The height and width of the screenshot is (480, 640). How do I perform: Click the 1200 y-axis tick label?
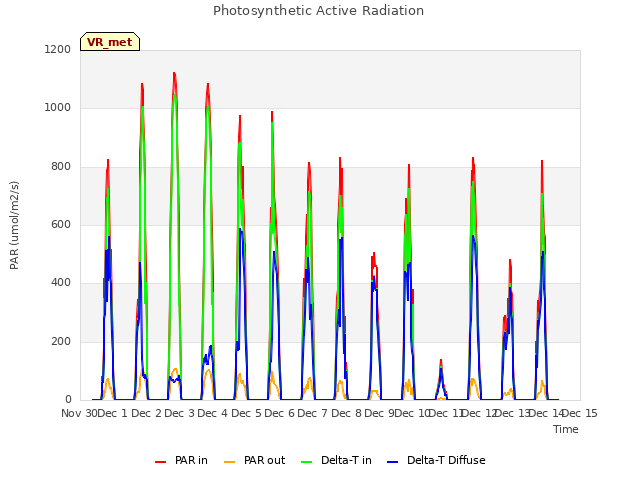tap(58, 49)
